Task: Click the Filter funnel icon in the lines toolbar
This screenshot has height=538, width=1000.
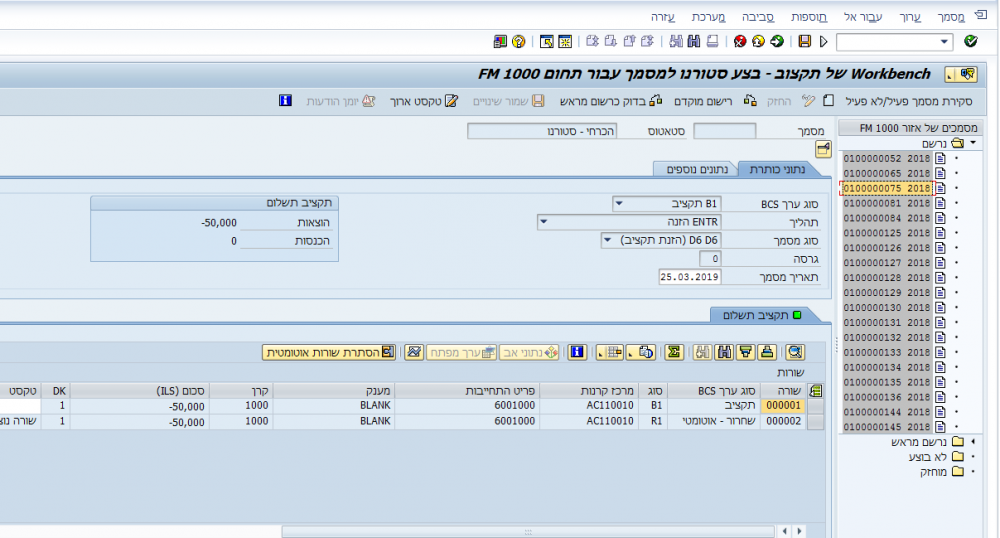Action: pos(746,352)
